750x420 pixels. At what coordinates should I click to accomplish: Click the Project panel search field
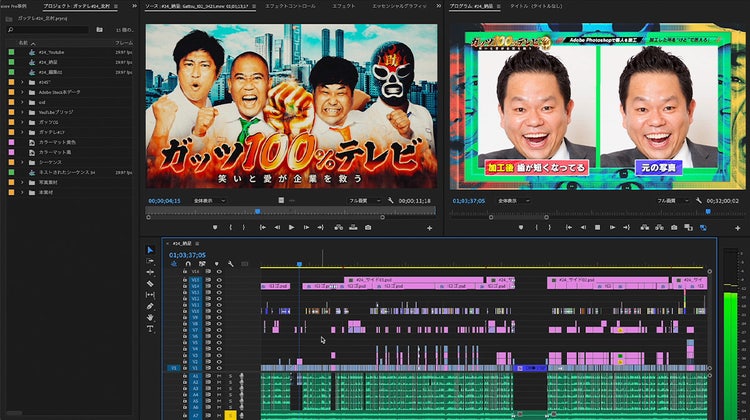pos(48,30)
